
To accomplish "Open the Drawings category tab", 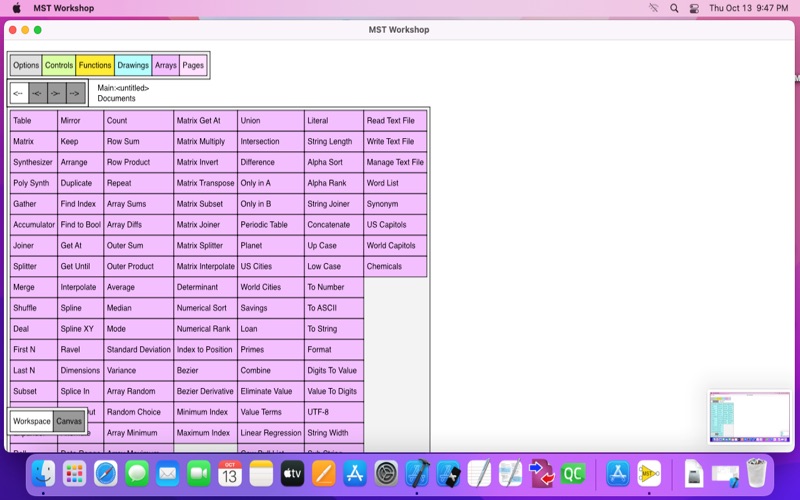I will (x=133, y=66).
